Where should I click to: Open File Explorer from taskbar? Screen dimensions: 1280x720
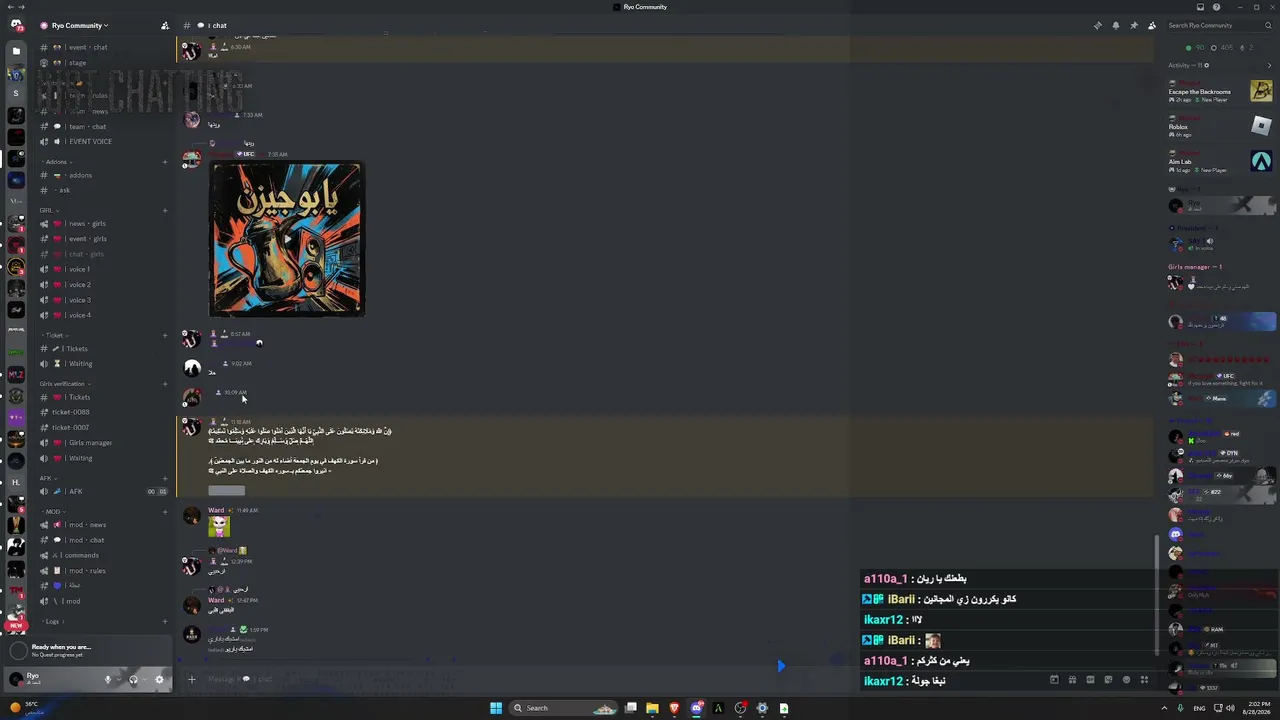point(652,708)
